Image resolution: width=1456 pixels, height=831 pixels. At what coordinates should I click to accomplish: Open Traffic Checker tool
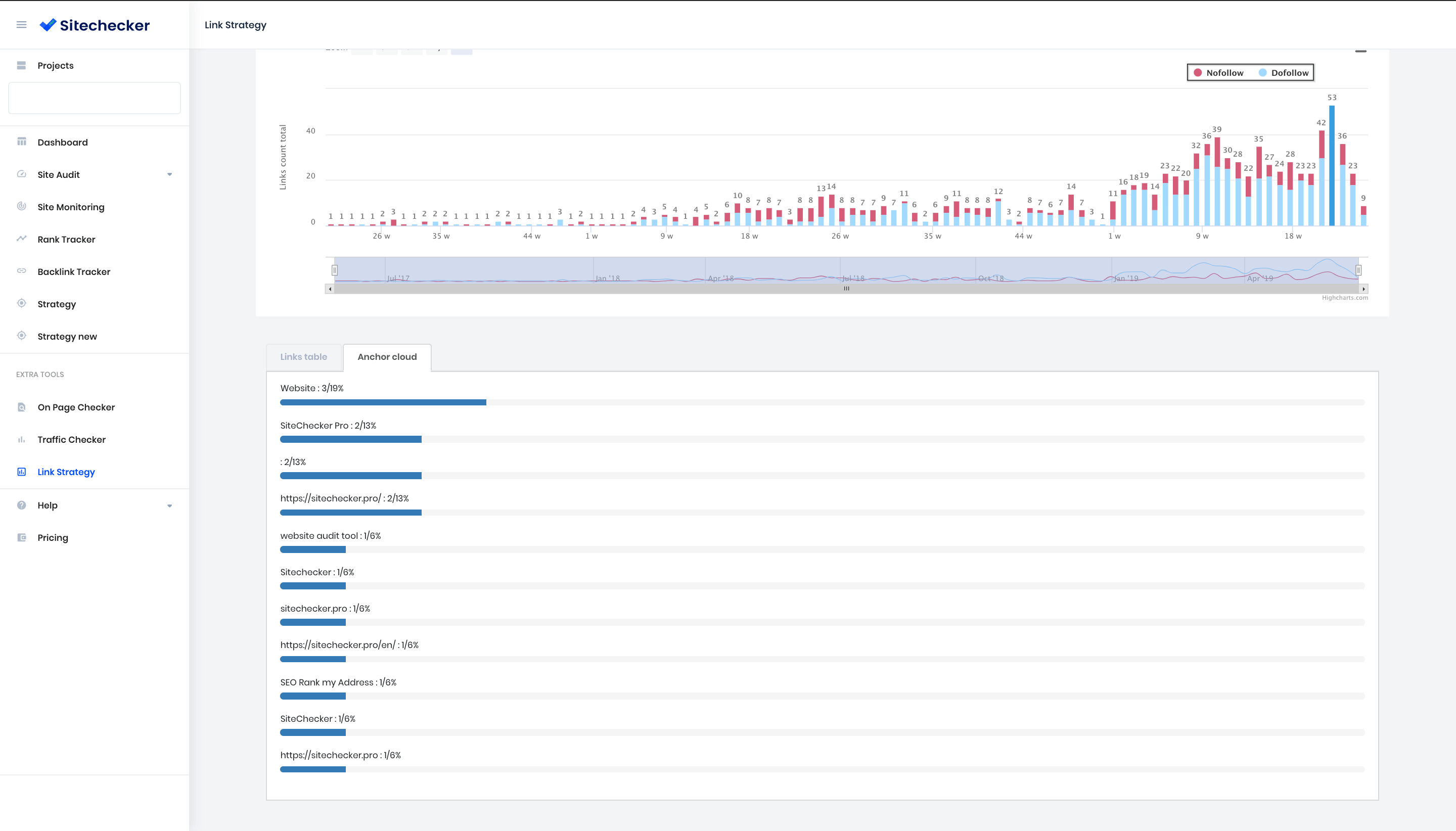[71, 439]
